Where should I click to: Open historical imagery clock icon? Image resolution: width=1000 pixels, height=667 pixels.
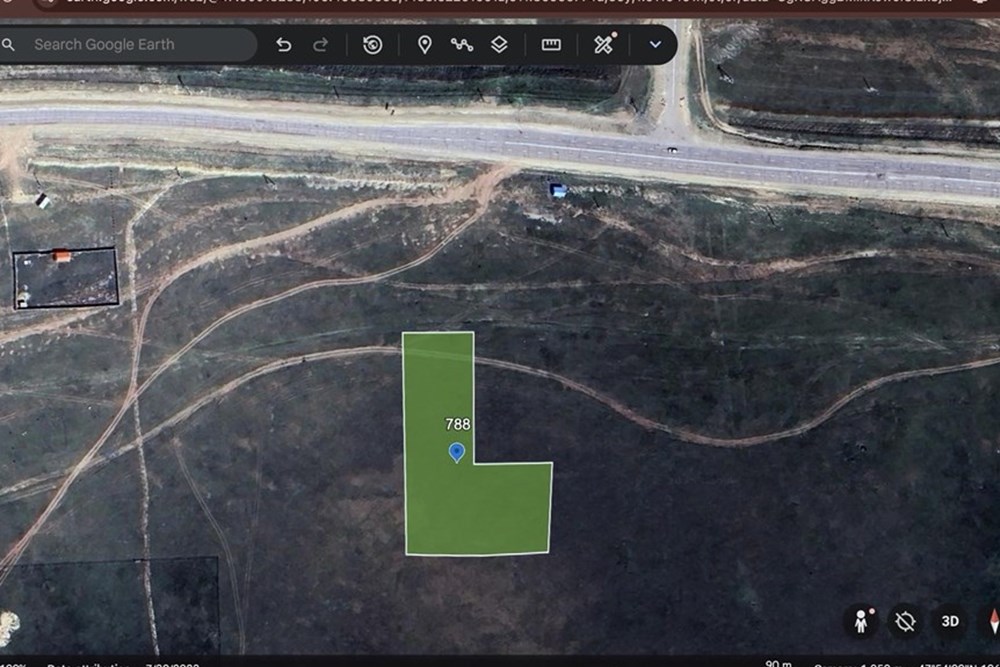coord(372,45)
